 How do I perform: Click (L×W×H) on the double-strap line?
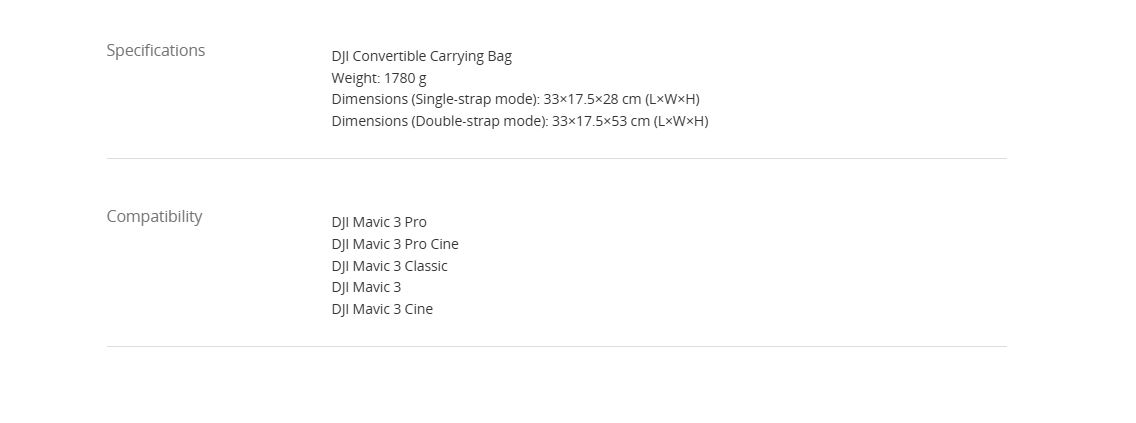click(x=681, y=121)
